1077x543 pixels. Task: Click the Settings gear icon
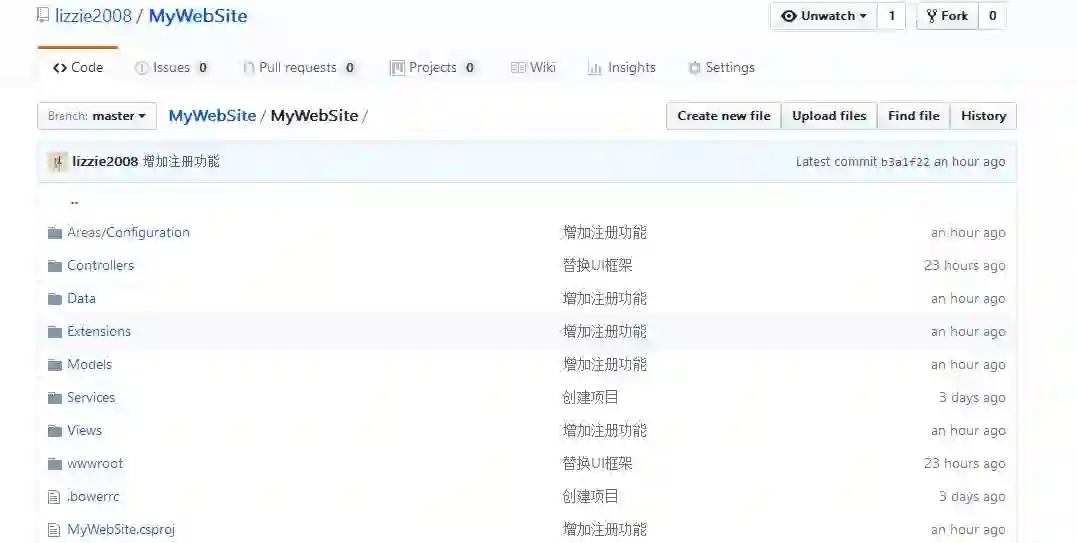coord(694,68)
